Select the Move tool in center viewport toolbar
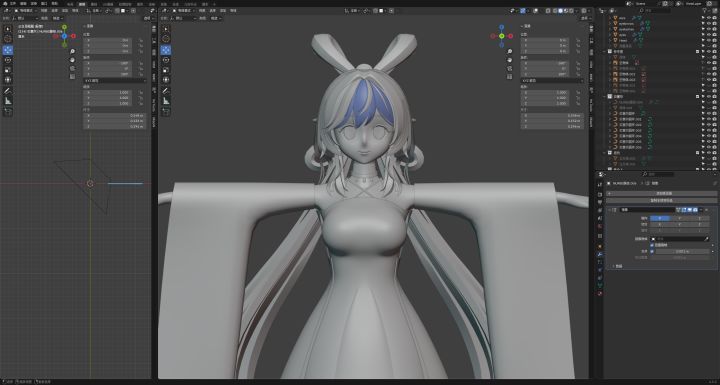Image resolution: width=720 pixels, height=385 pixels. [x=166, y=50]
